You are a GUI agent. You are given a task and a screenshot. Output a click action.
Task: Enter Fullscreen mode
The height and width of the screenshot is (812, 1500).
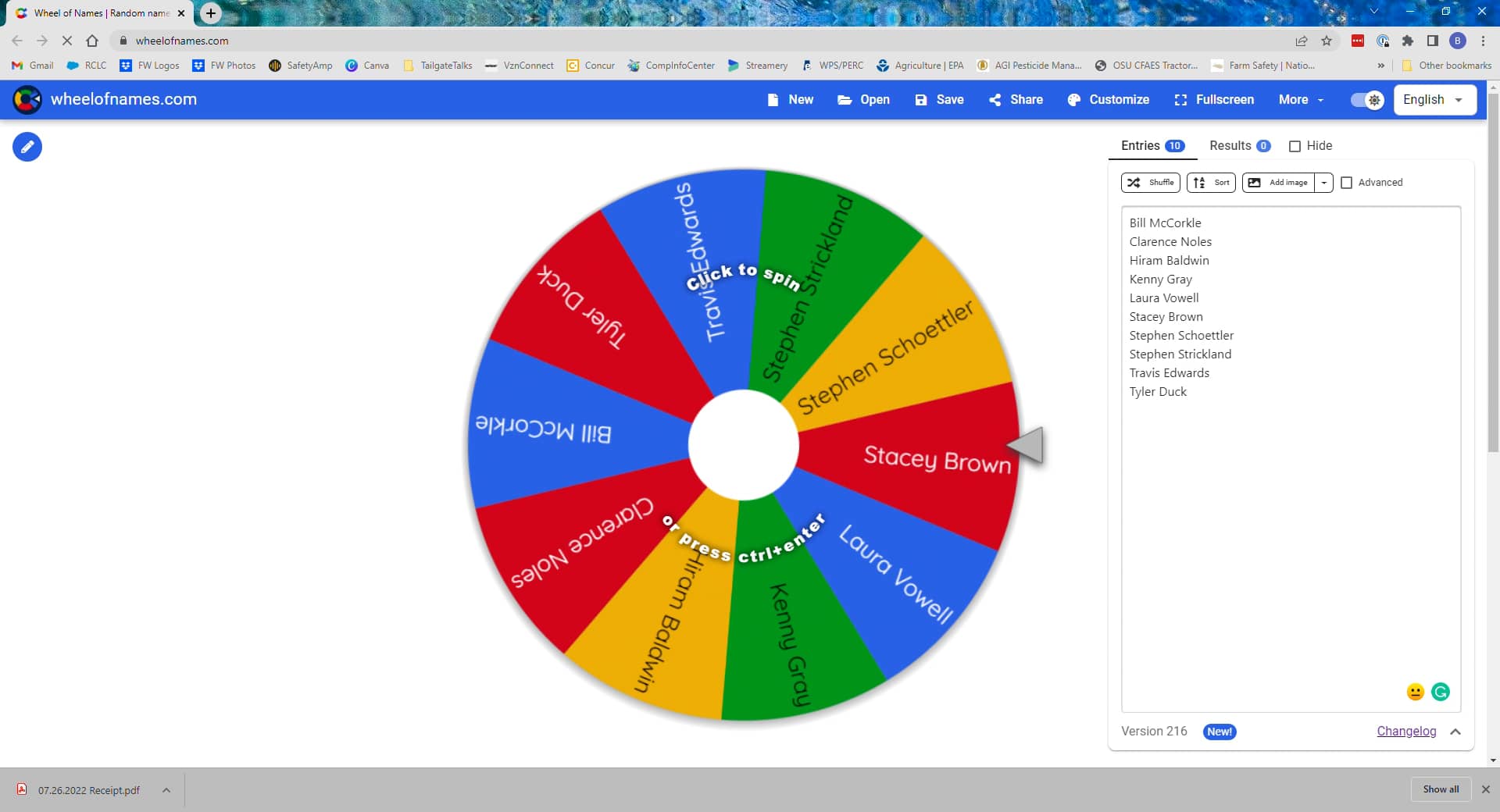[x=1213, y=99]
